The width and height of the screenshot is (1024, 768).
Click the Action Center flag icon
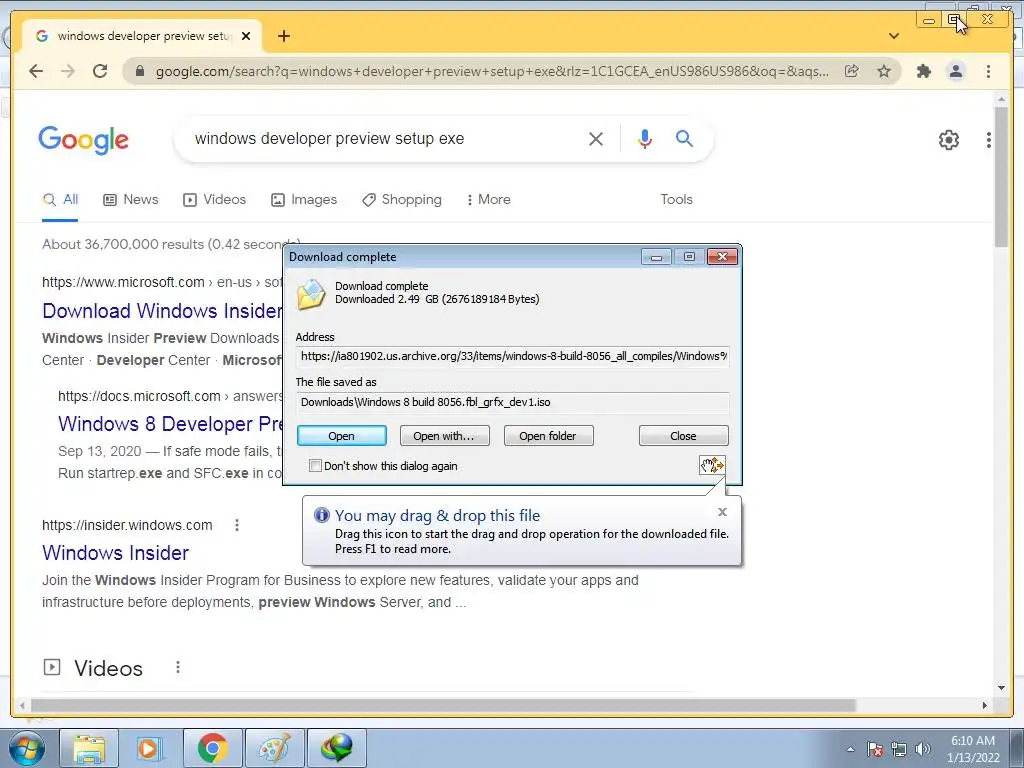pos(875,750)
